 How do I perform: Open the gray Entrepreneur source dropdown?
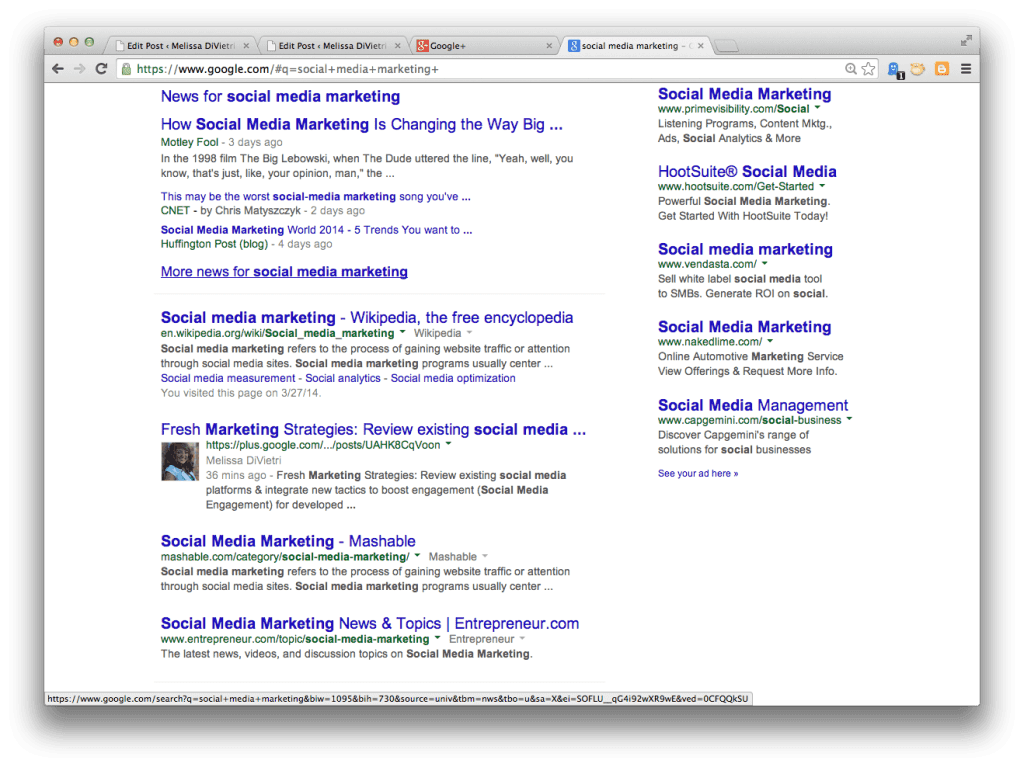click(x=522, y=639)
